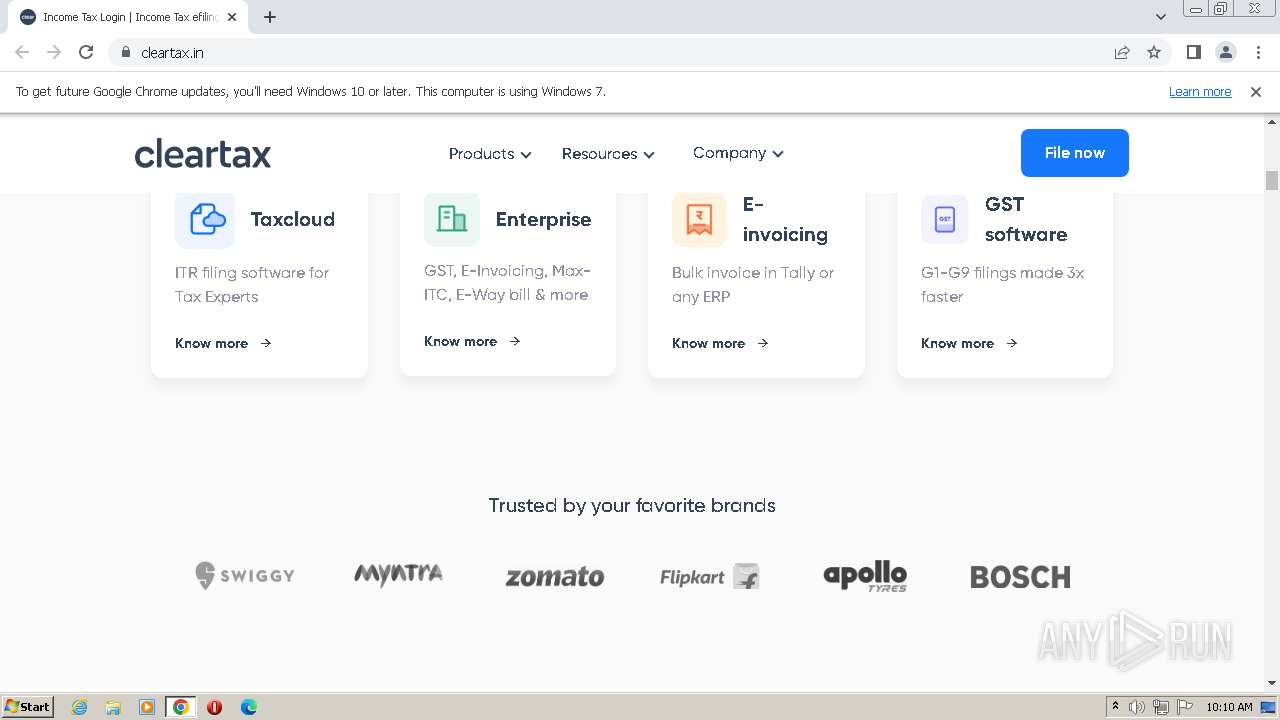Reload the page with the refresh icon
This screenshot has width=1280, height=720.
pos(86,52)
